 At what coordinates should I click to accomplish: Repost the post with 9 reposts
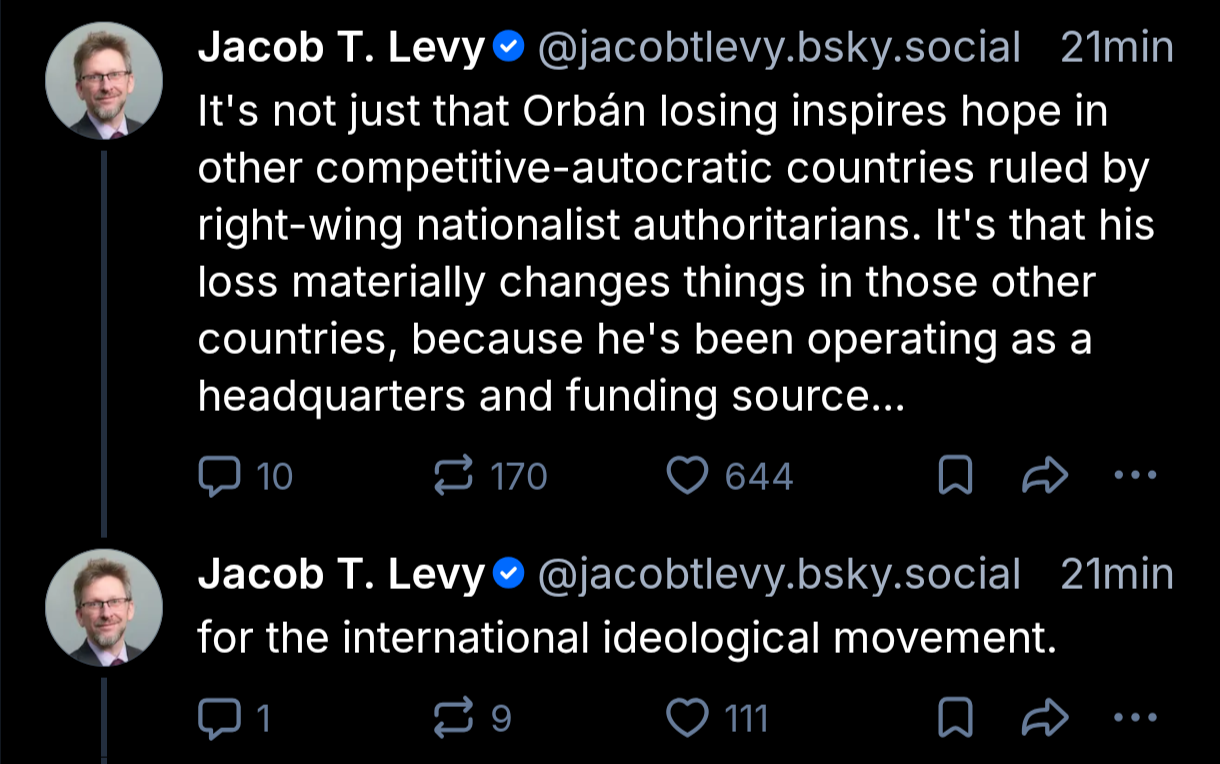454,717
